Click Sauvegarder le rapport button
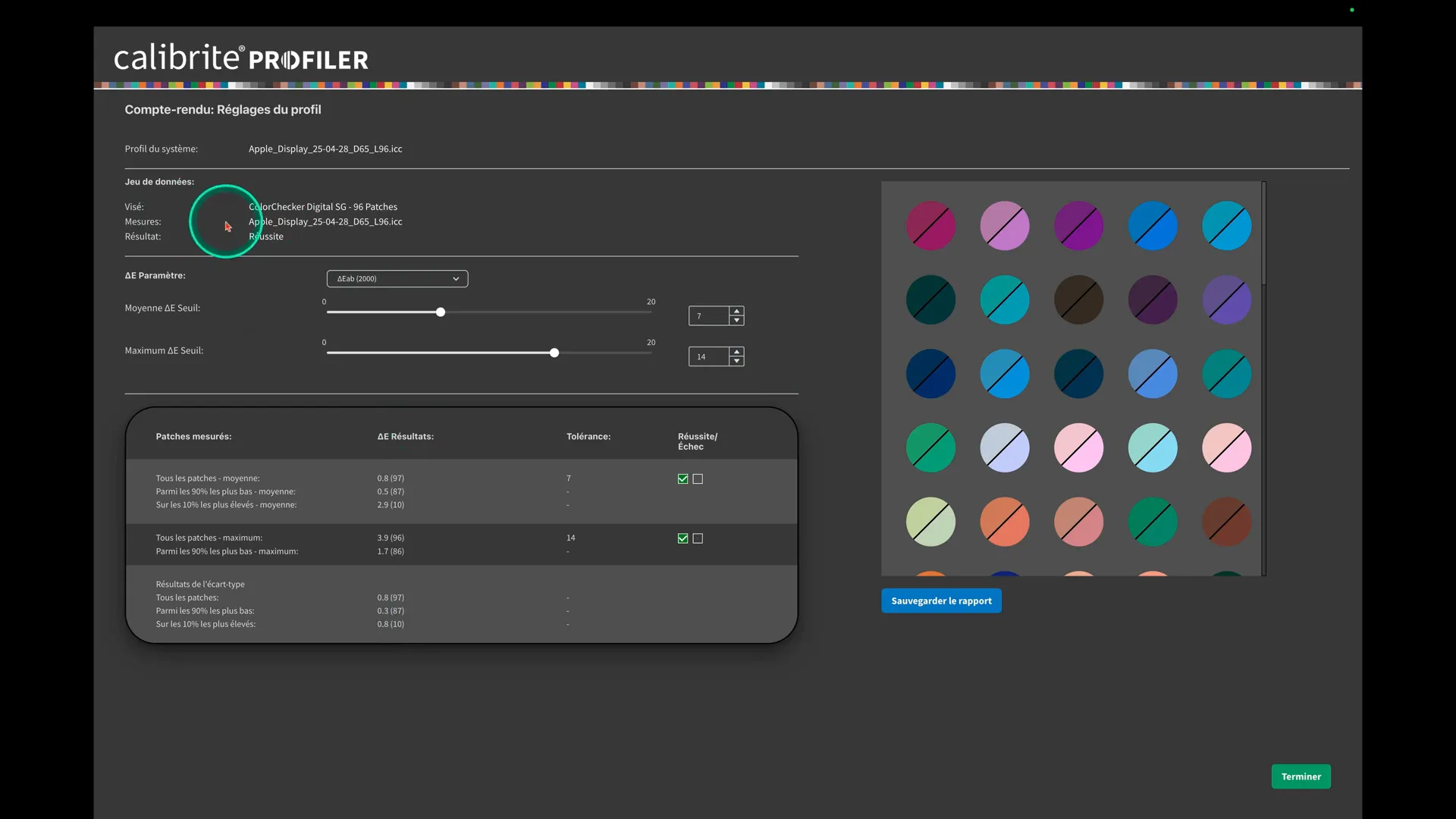The image size is (1456, 819). [941, 601]
